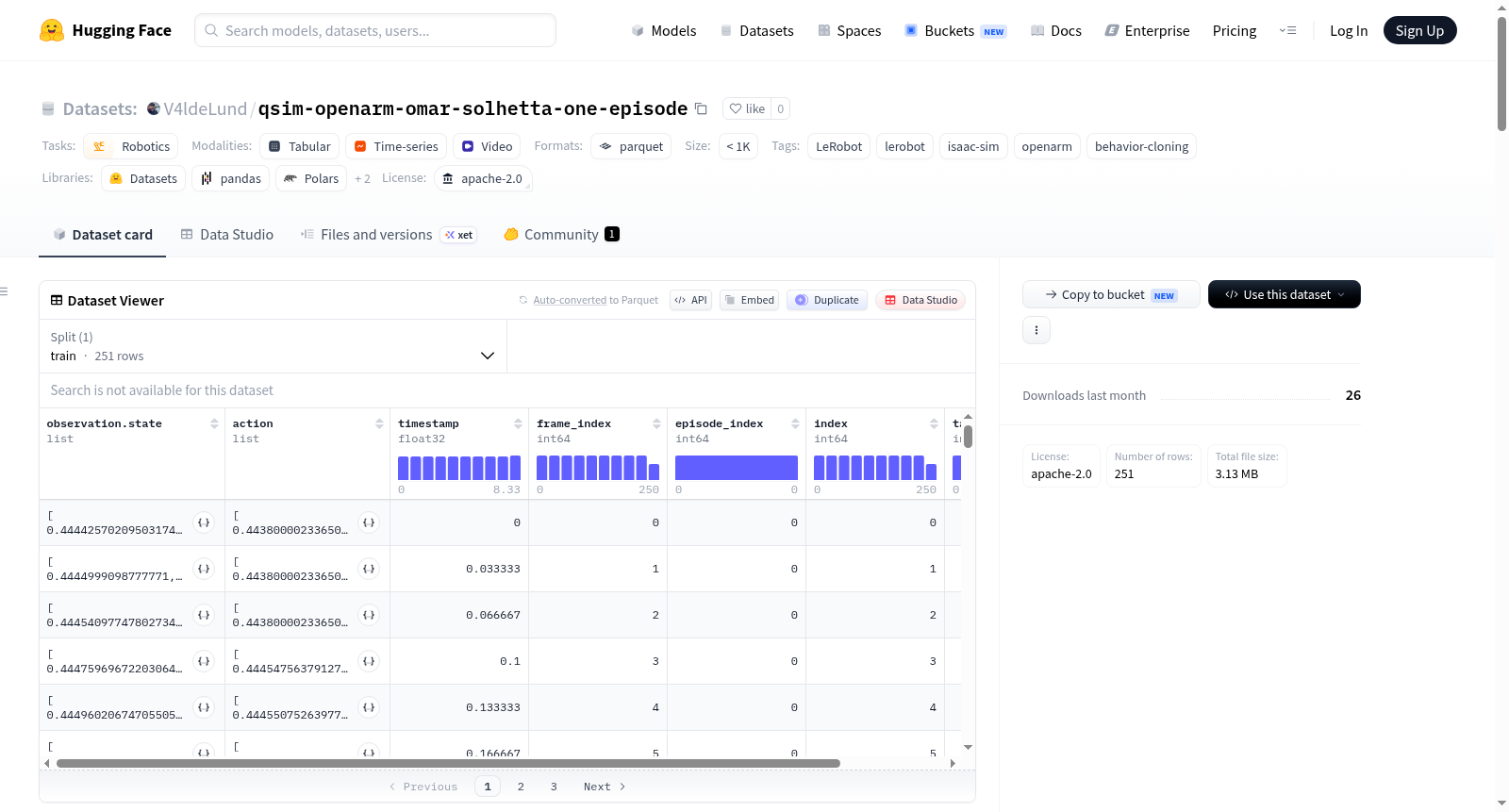The image size is (1509, 812).
Task: Toggle the left sidebar hamburger icon
Action: 4,291
